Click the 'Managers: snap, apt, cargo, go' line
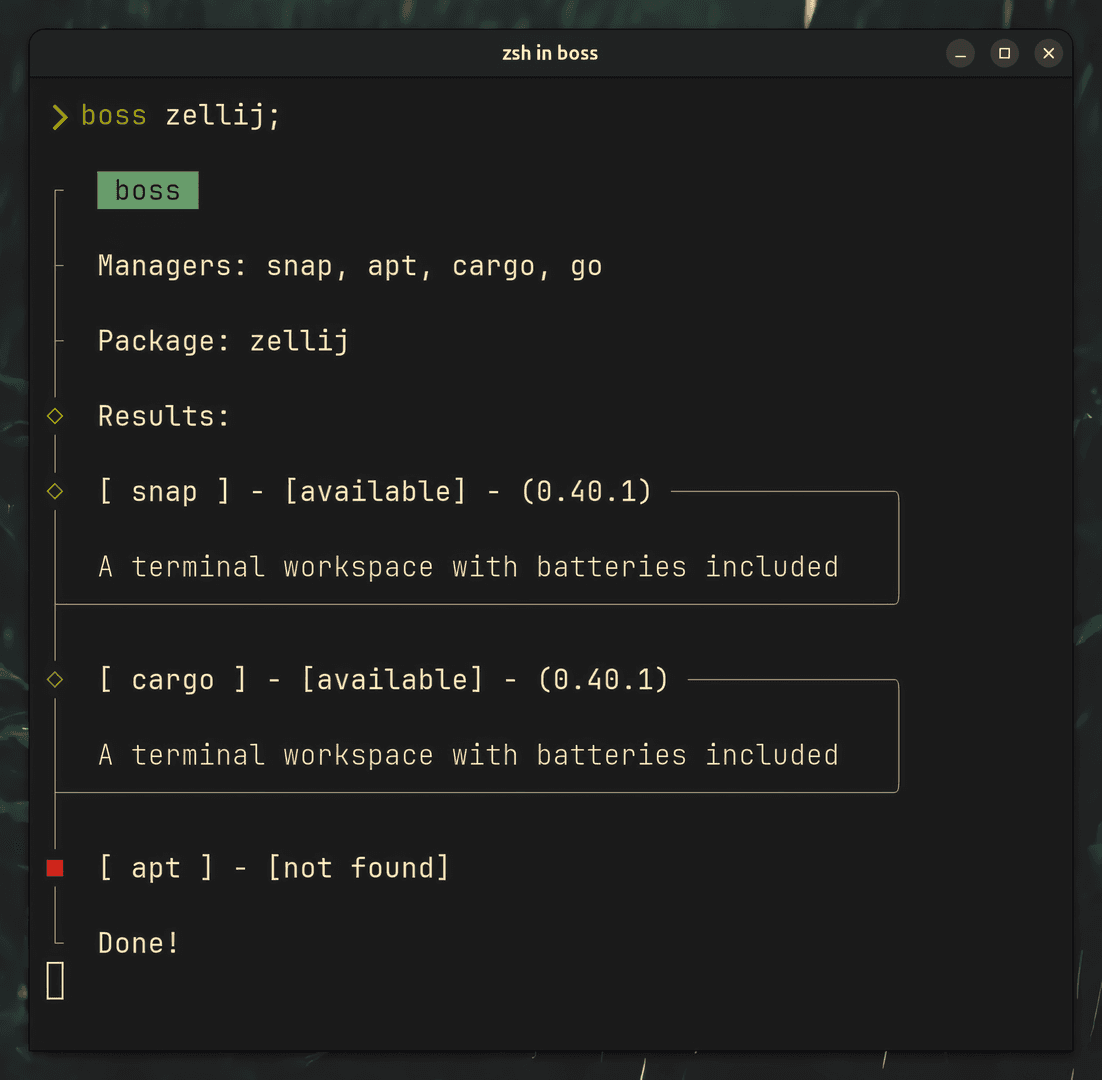 coord(350,266)
